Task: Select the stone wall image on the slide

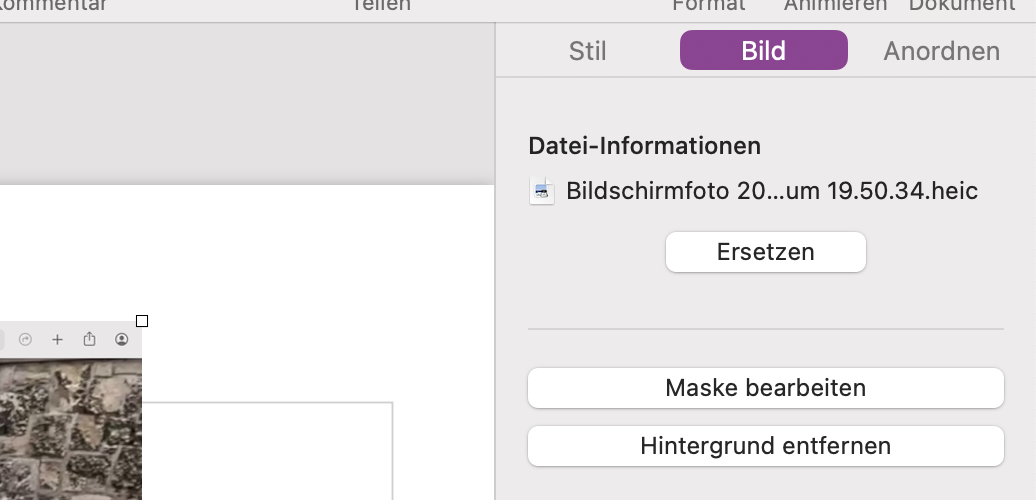Action: [x=70, y=430]
